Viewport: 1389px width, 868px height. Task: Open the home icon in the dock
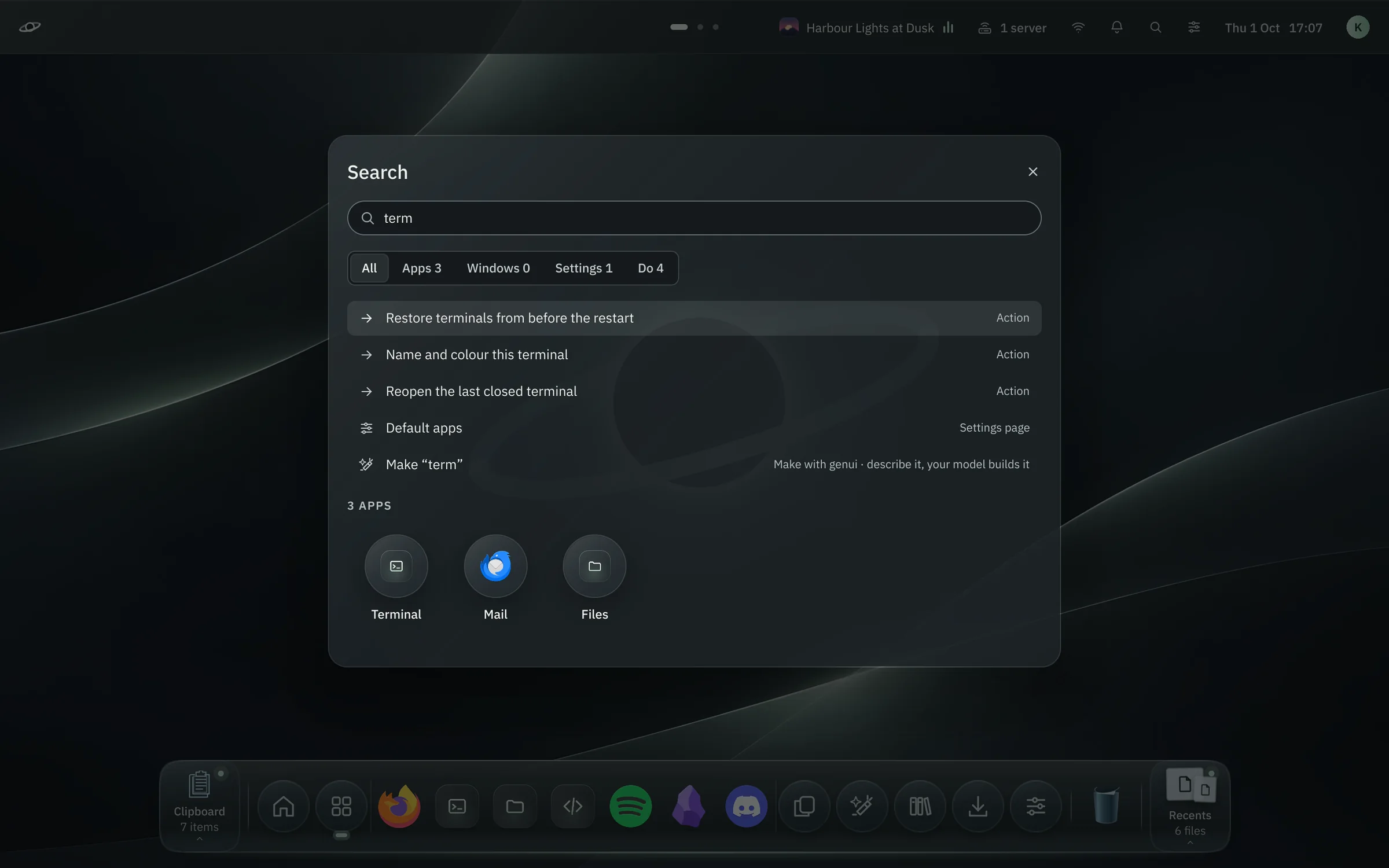283,806
